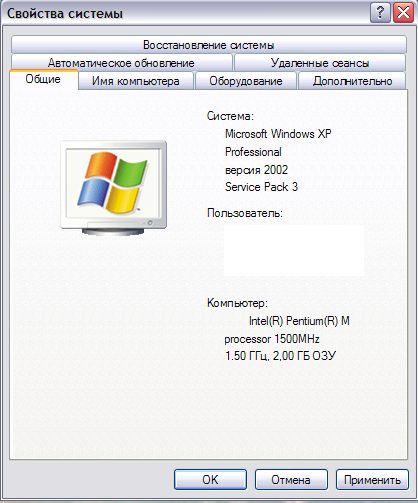Select the Удаленные сеансы tab
This screenshot has height=503, width=418.
point(320,63)
